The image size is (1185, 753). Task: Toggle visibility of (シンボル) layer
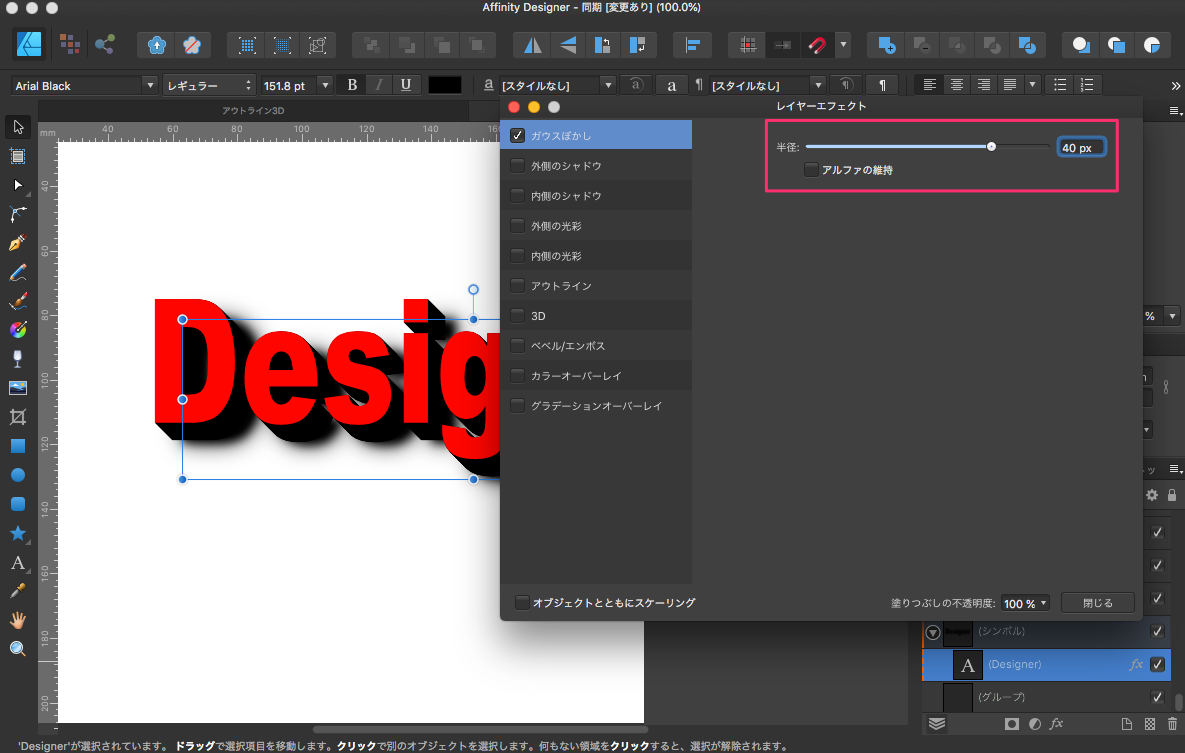coord(1157,631)
